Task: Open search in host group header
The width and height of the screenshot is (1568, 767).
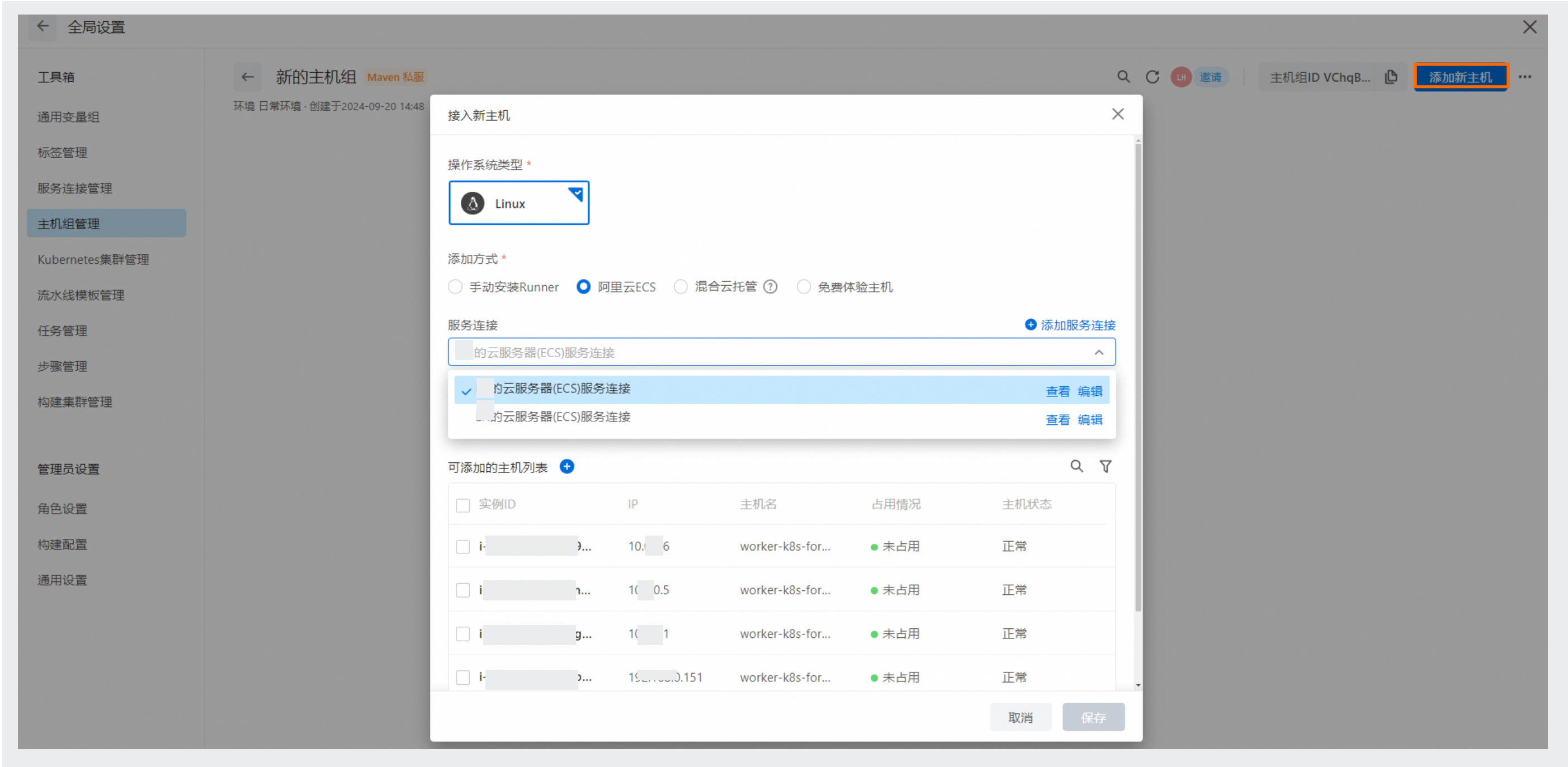Action: pyautogui.click(x=1123, y=77)
